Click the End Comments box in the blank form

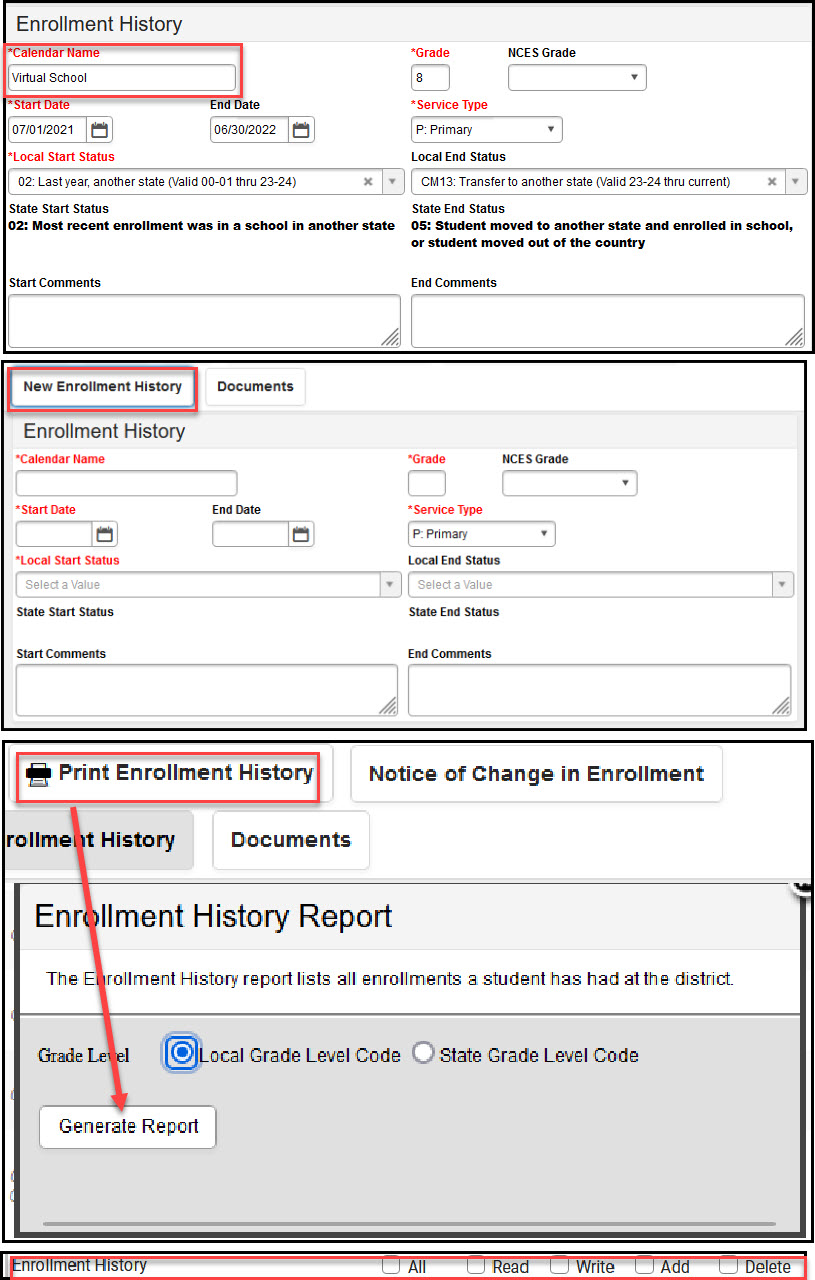pos(600,690)
